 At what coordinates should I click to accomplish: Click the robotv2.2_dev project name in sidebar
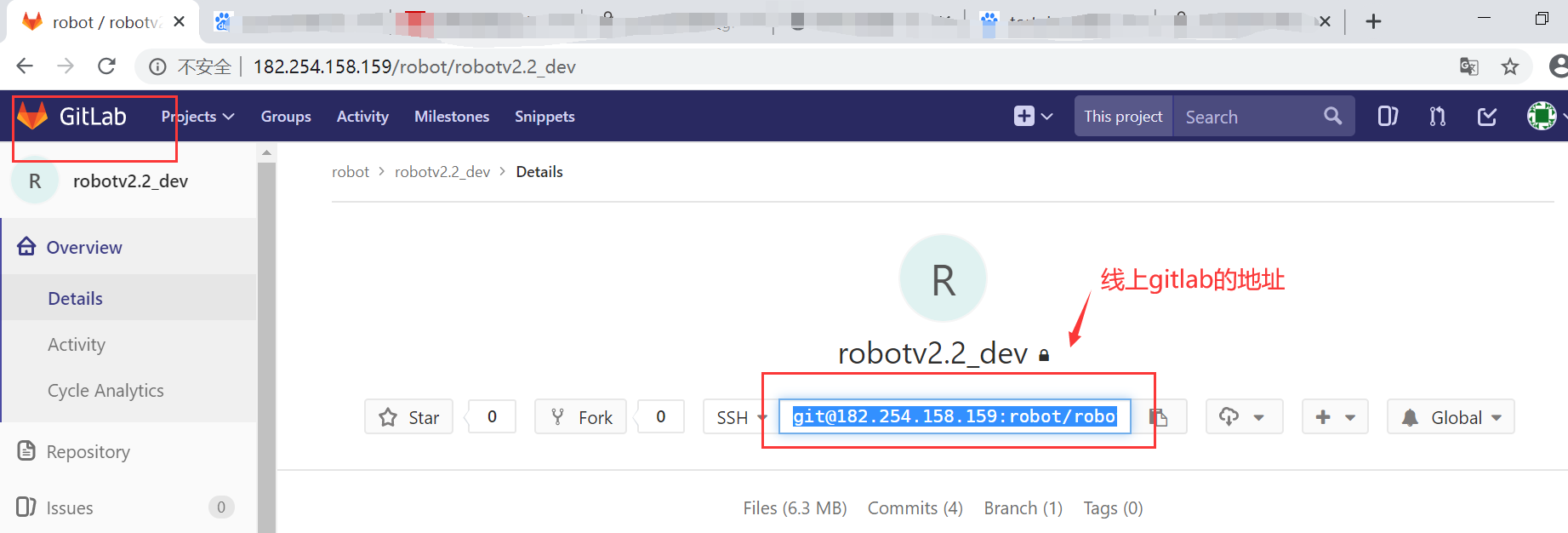pos(130,181)
